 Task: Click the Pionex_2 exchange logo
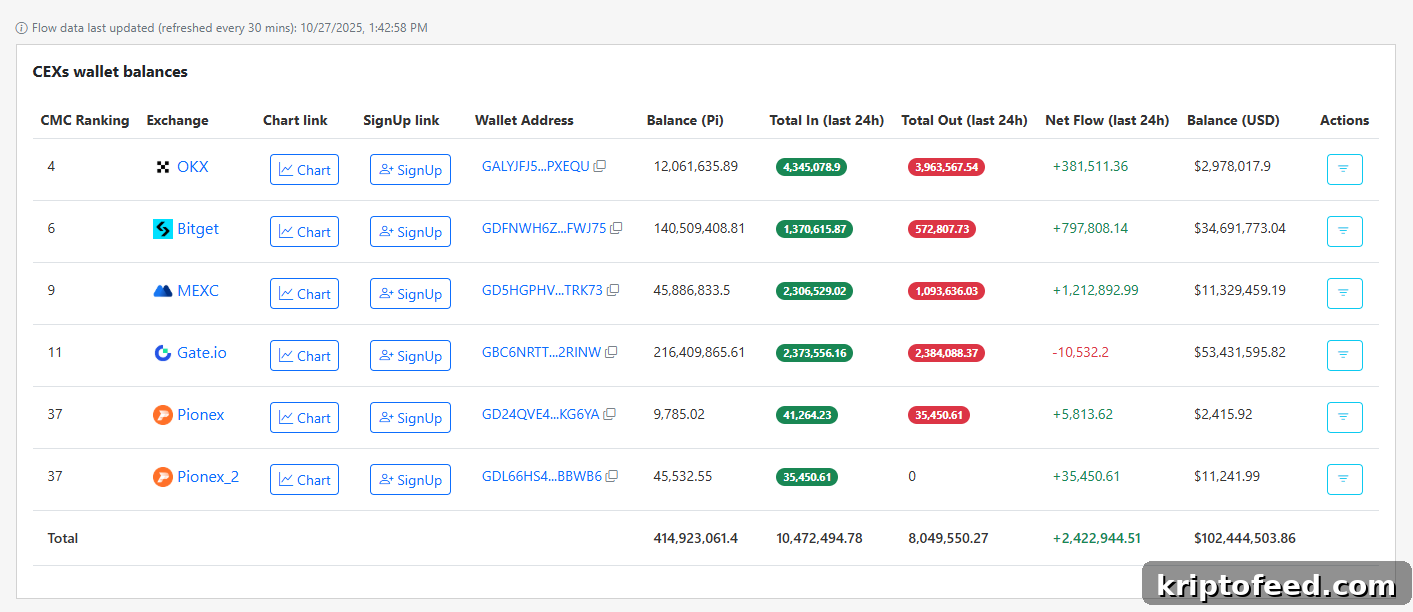(x=163, y=477)
